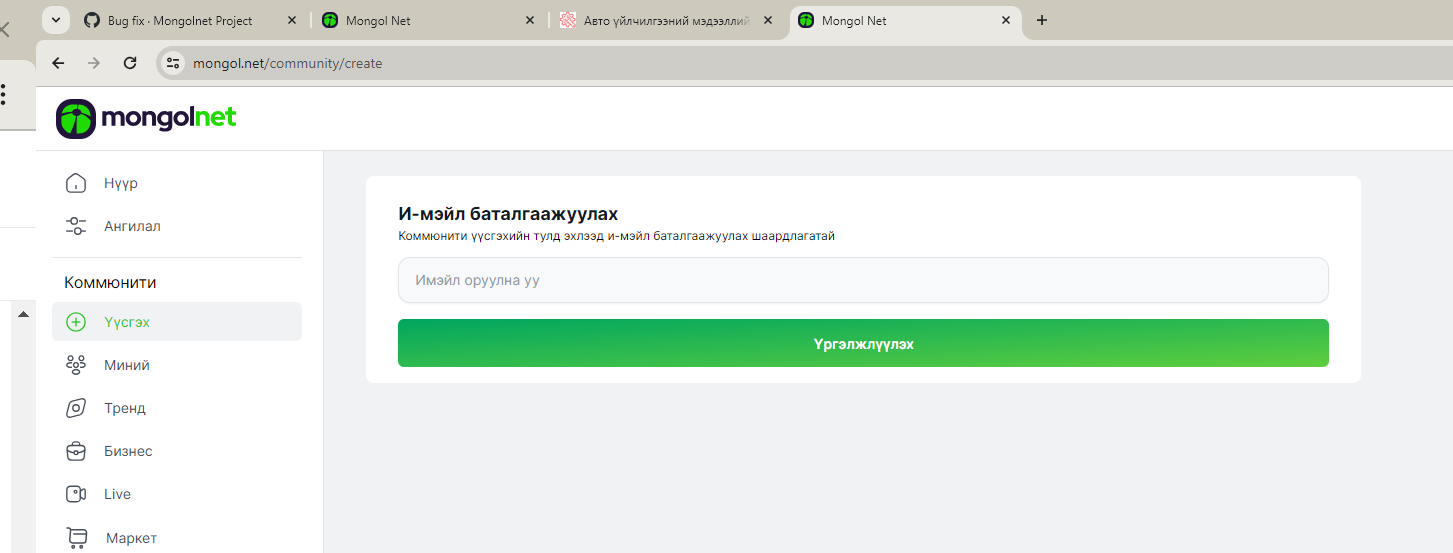Image resolution: width=1453 pixels, height=553 pixels.
Task: Click the Live camera icon
Action: click(75, 494)
